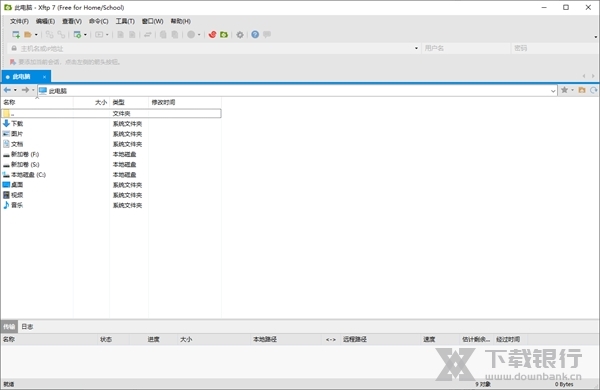The height and width of the screenshot is (390, 600).
Task: Click the first greyed document icon
Action: pyautogui.click(x=120, y=34)
